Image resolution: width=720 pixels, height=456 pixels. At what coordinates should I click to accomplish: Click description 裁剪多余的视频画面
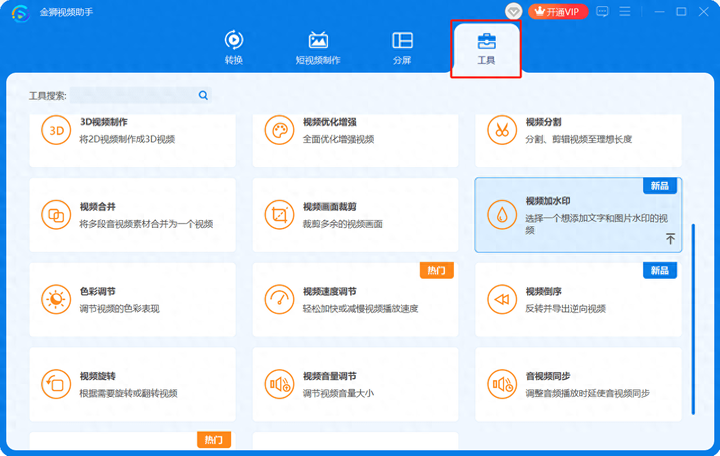click(343, 224)
